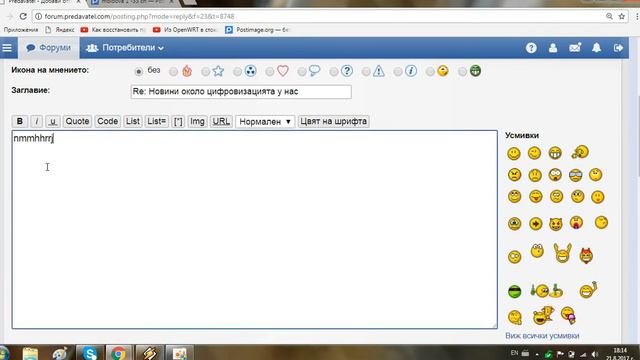Open the Нормален font size dropdown
Viewport: 640px width, 360px height.
click(265, 122)
